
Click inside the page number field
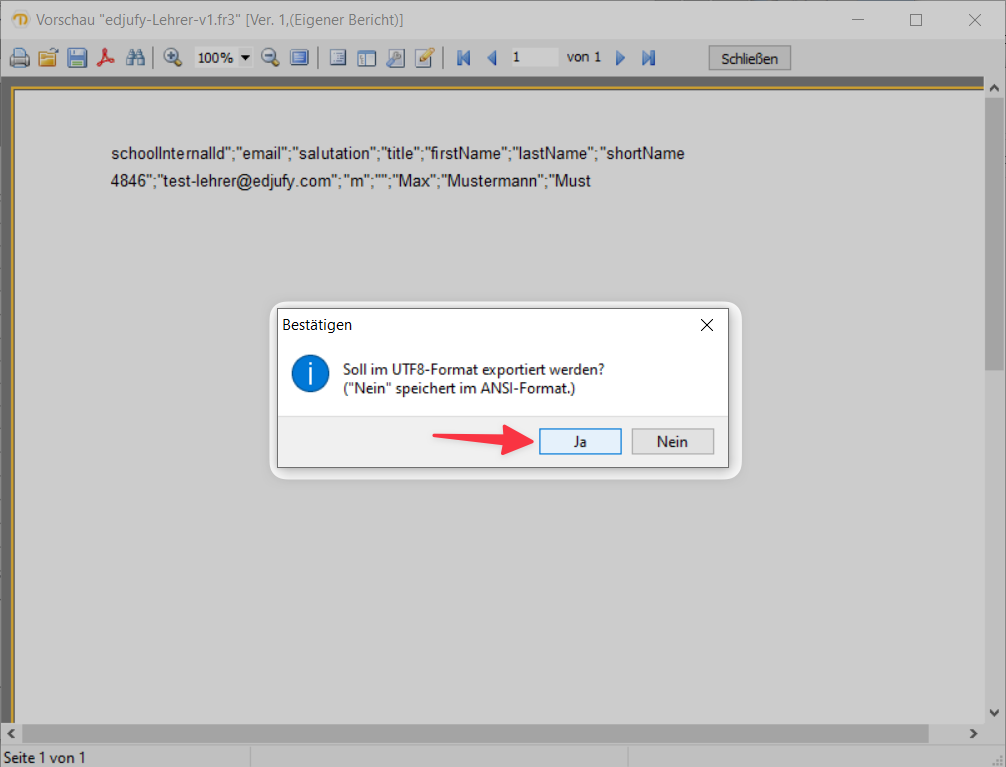click(535, 57)
